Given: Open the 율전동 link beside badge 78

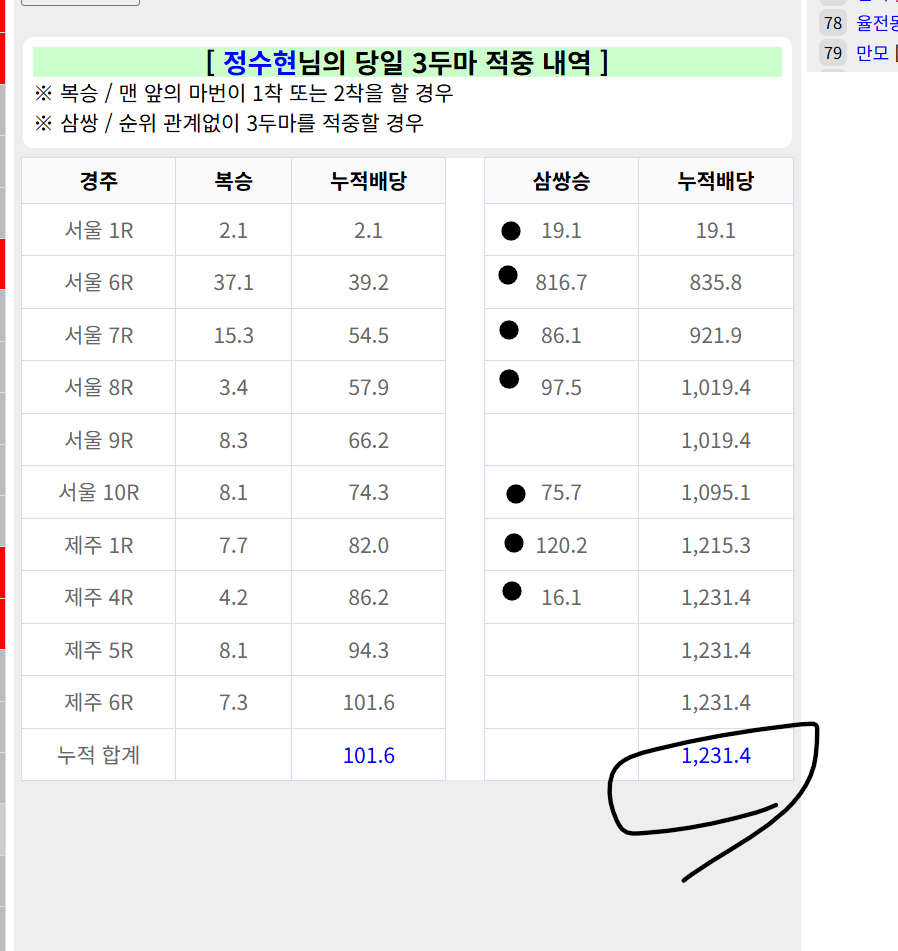Looking at the screenshot, I should point(876,22).
